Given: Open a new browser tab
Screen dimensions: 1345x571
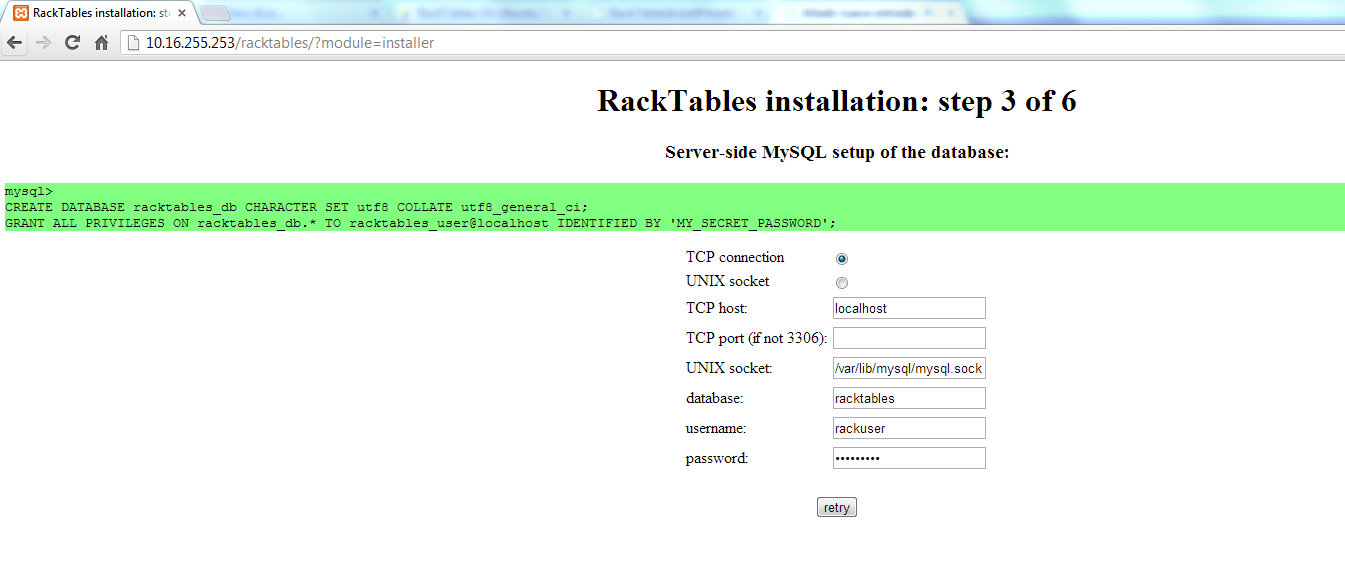Looking at the screenshot, I should 215,13.
